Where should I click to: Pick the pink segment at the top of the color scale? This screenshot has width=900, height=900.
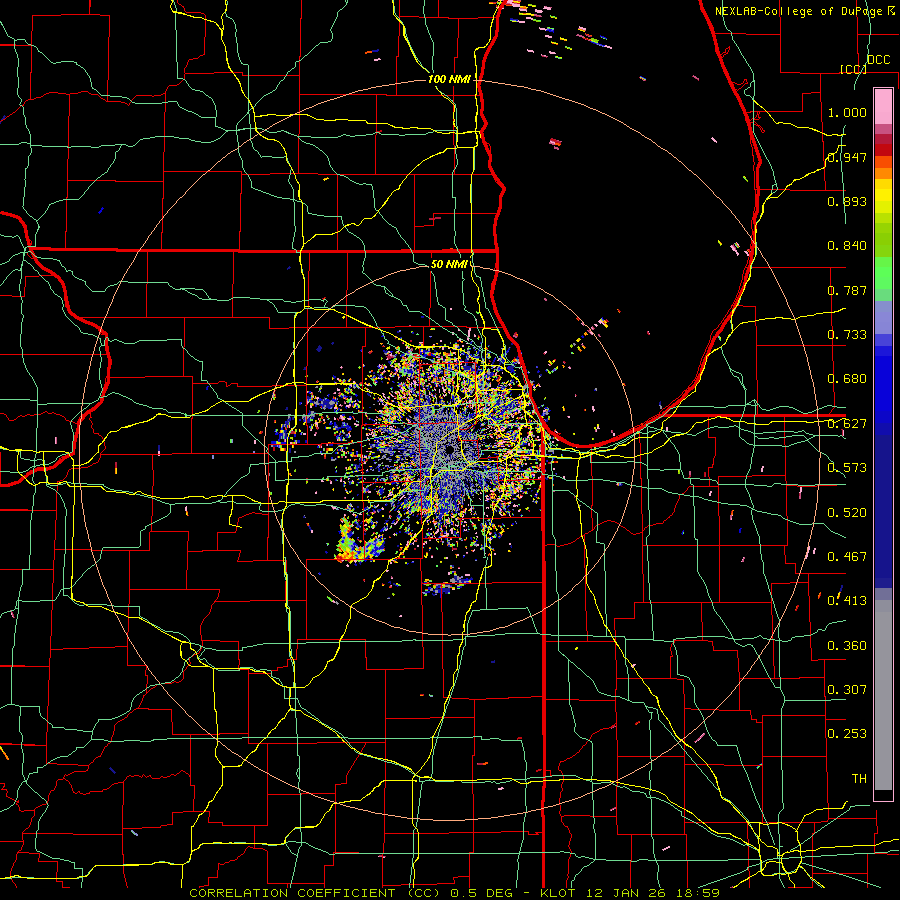click(883, 106)
